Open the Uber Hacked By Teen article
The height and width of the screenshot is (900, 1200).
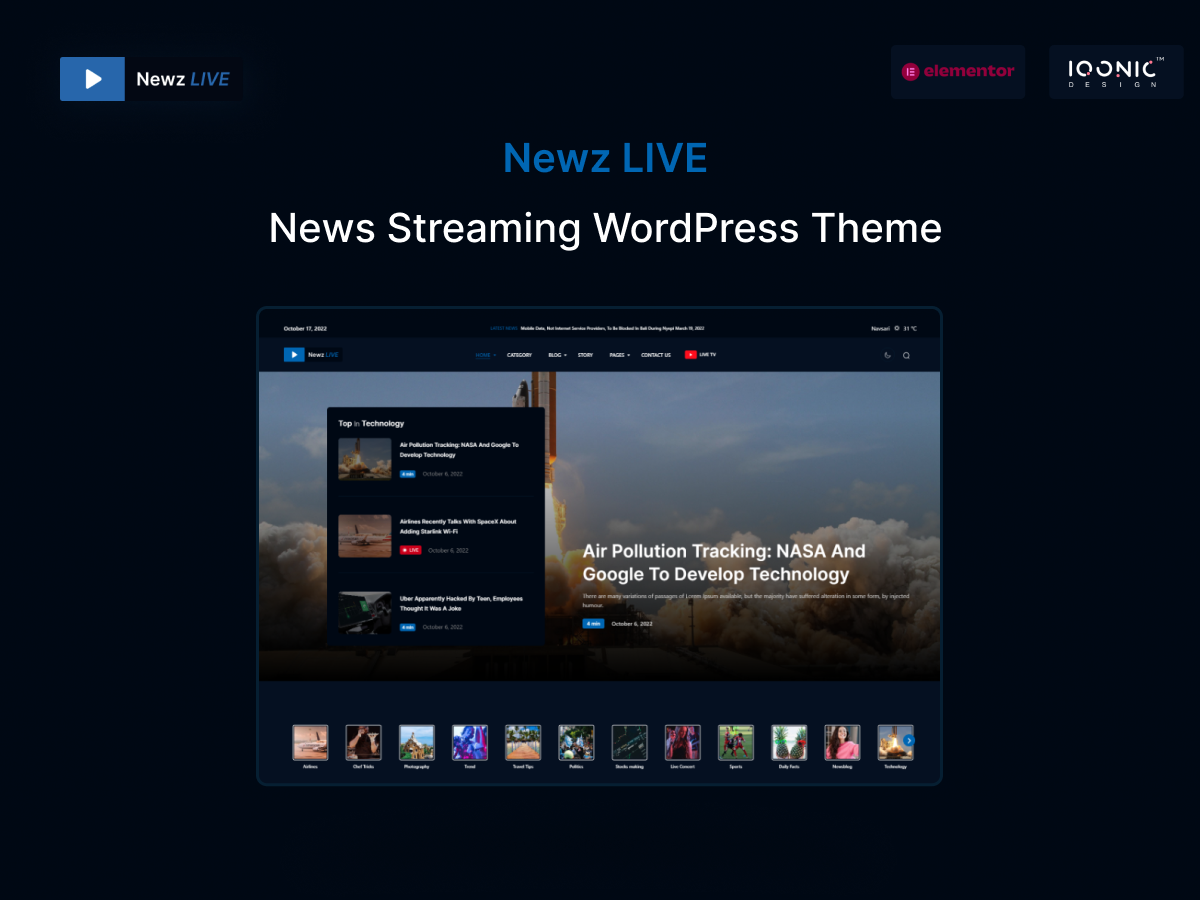[461, 603]
